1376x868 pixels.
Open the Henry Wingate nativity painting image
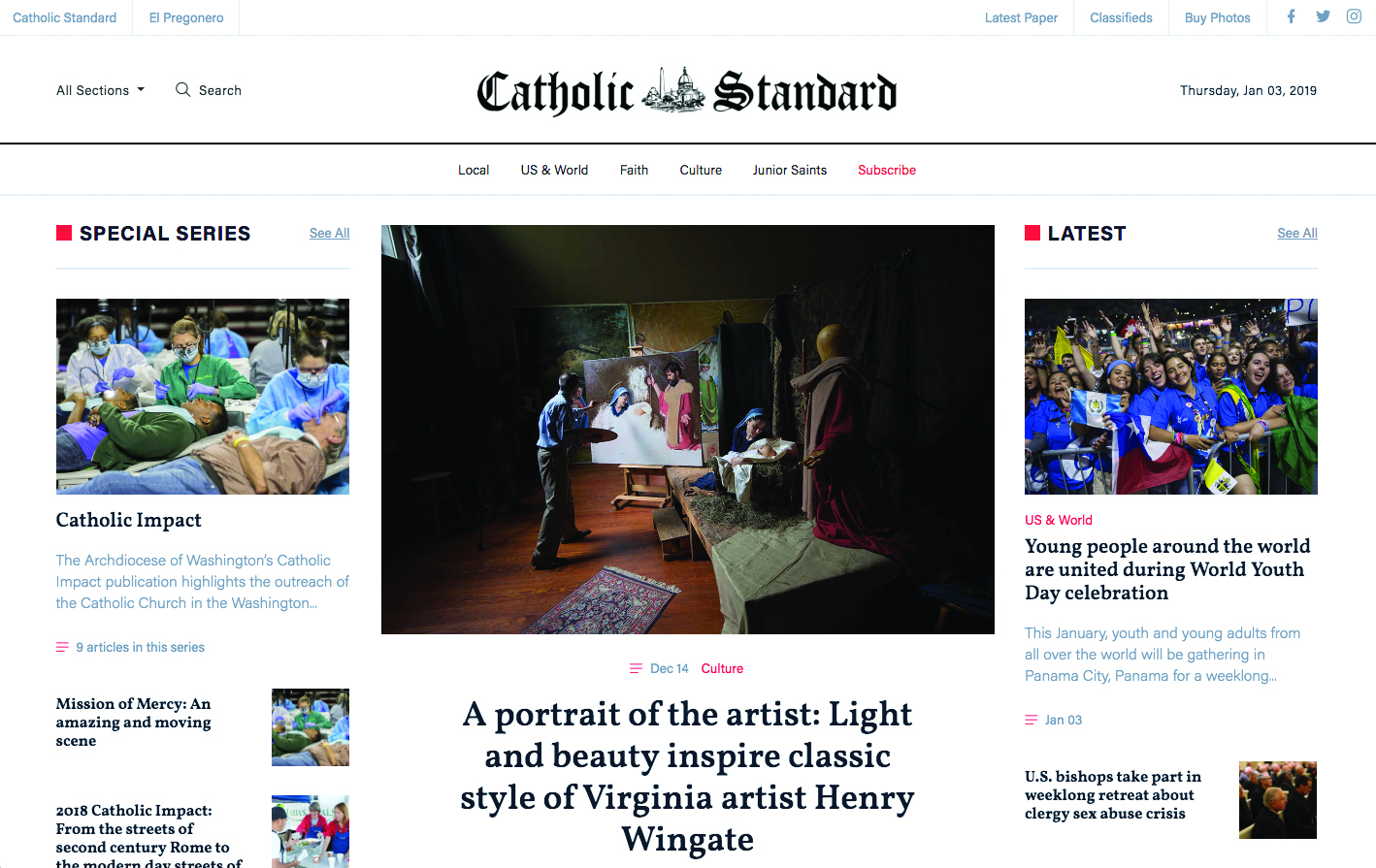click(688, 430)
